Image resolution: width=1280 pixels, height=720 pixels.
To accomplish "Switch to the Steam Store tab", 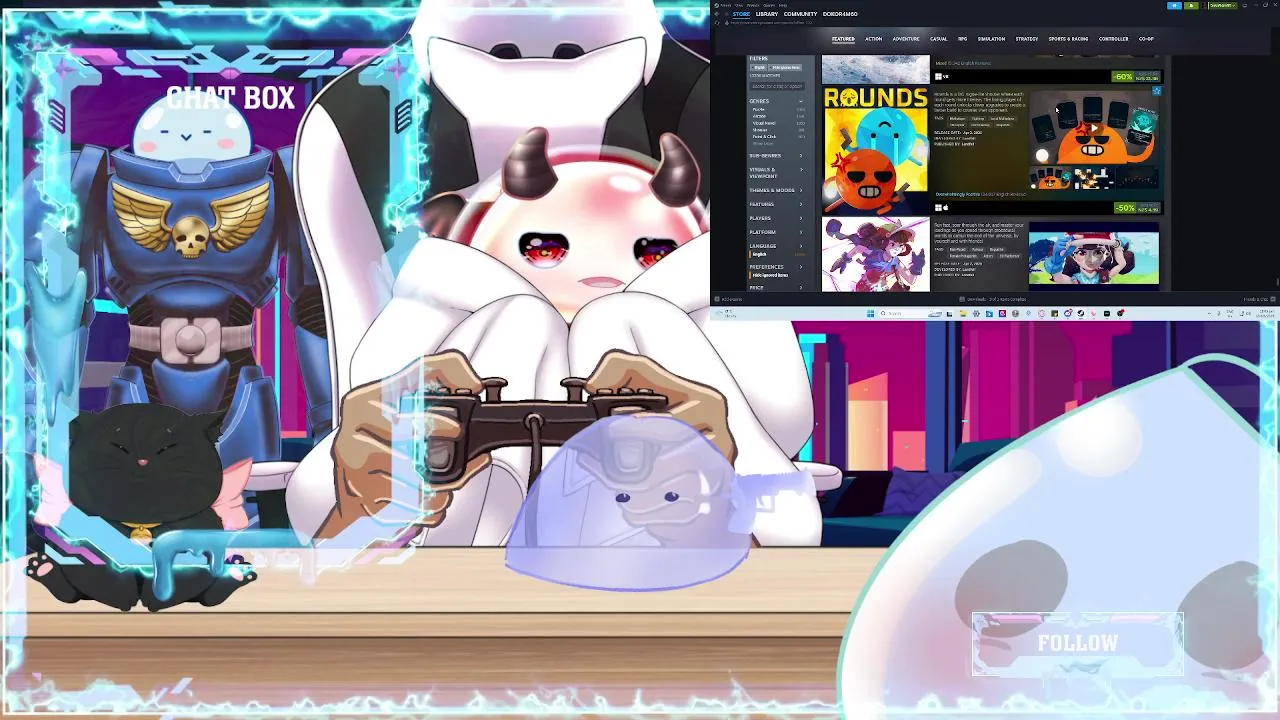I will coord(741,14).
